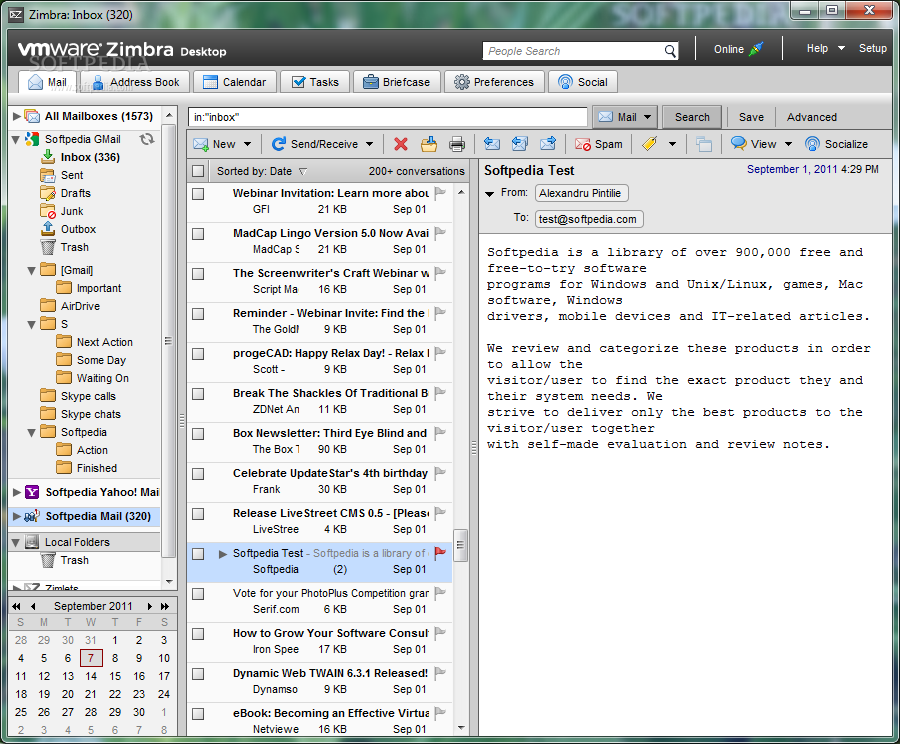The width and height of the screenshot is (900, 744).
Task: Click the Save search button
Action: (x=751, y=117)
